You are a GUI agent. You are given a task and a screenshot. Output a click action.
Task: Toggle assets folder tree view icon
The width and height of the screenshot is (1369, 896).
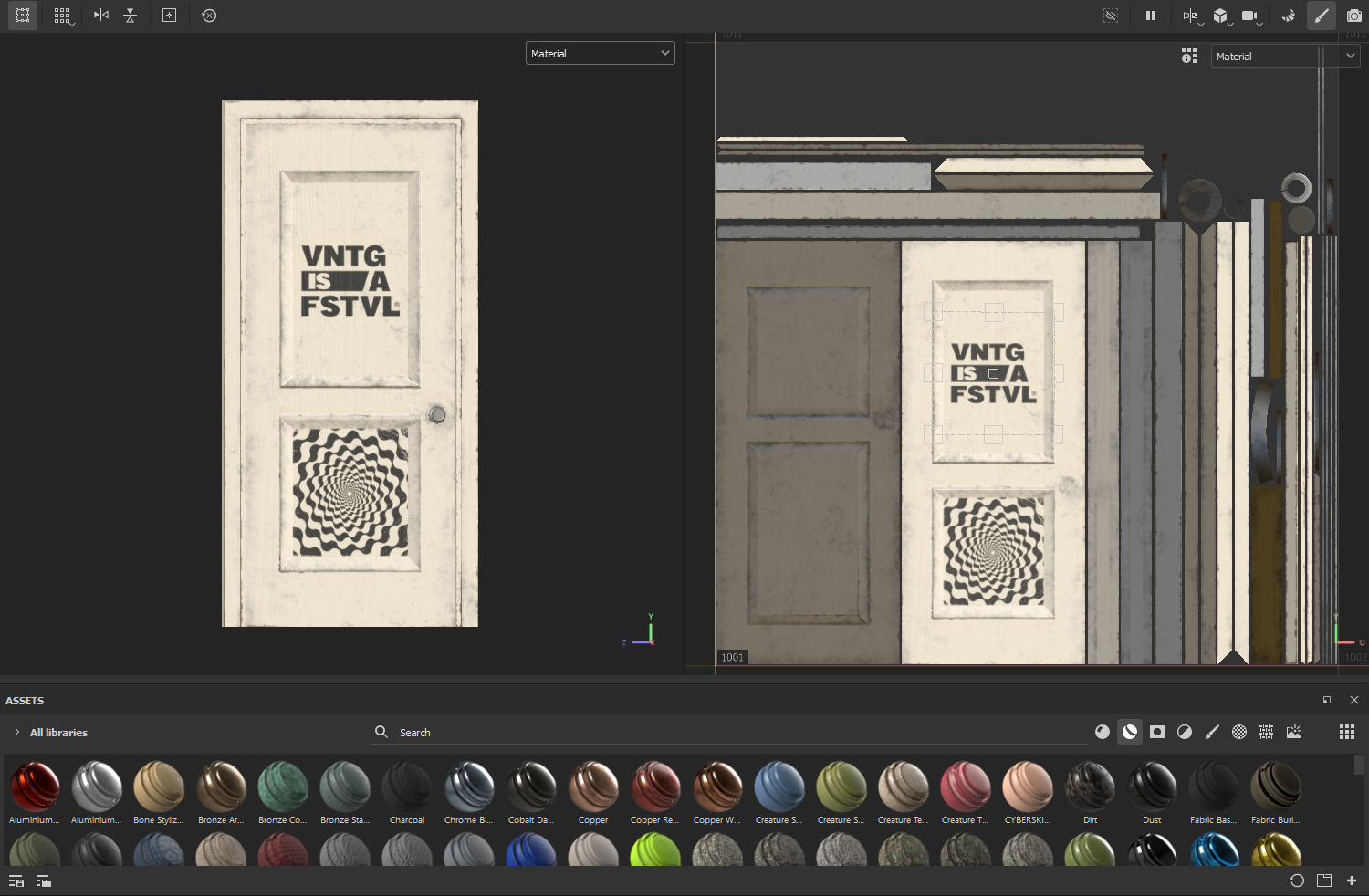(x=44, y=880)
